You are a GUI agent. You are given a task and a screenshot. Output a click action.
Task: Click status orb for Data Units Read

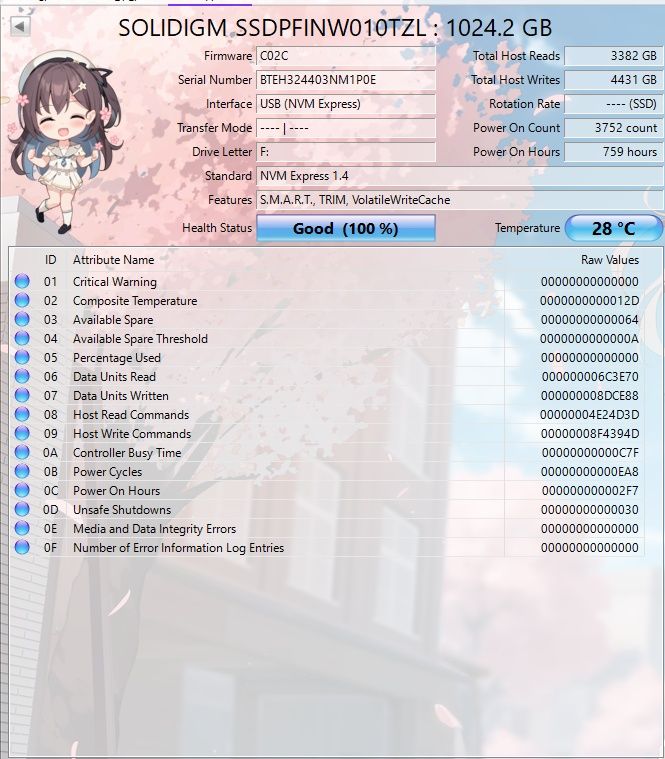pos(22,376)
